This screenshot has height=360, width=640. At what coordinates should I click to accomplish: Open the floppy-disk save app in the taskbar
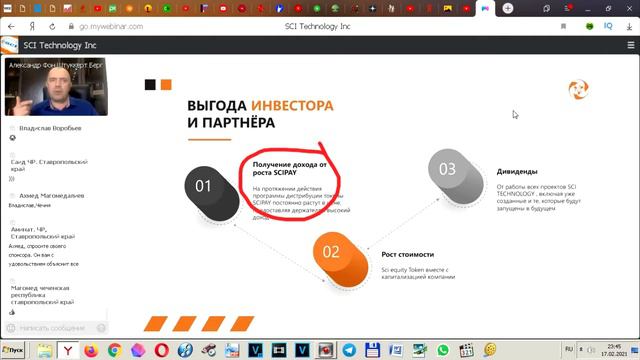372,350
